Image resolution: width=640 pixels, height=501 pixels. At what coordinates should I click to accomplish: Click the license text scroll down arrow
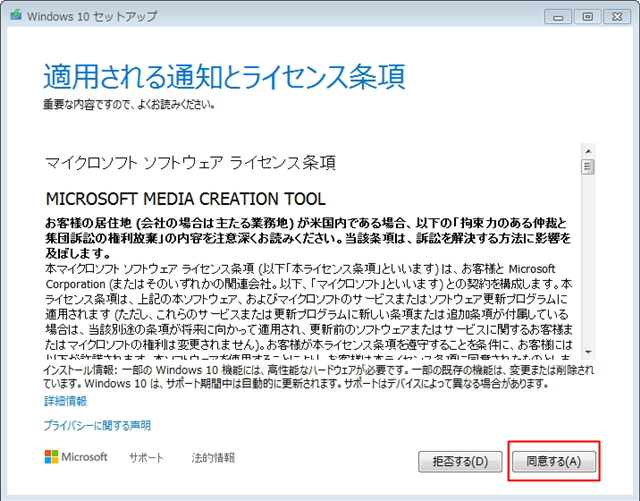point(588,352)
